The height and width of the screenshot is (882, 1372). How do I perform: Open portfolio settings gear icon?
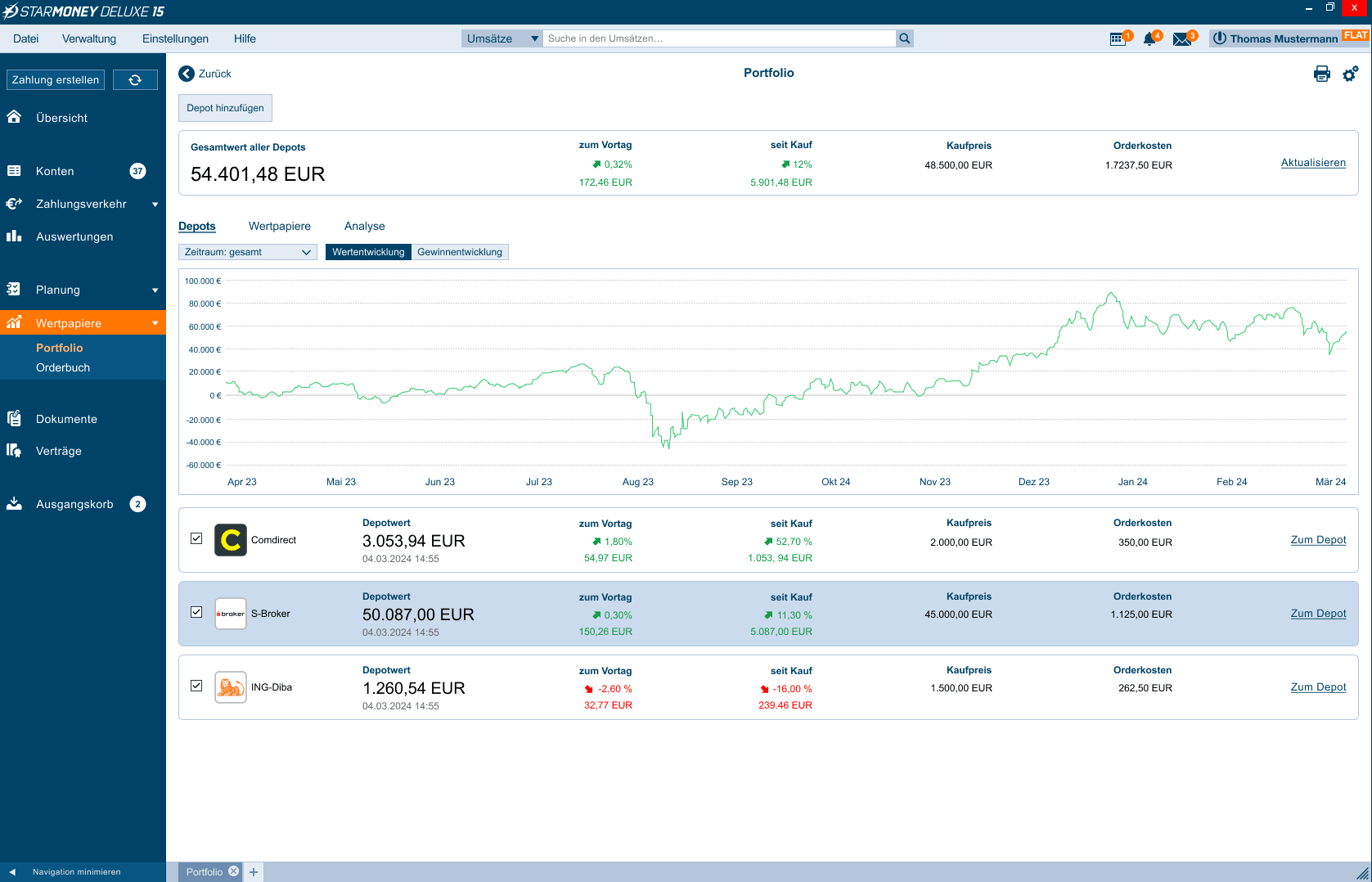pyautogui.click(x=1351, y=74)
